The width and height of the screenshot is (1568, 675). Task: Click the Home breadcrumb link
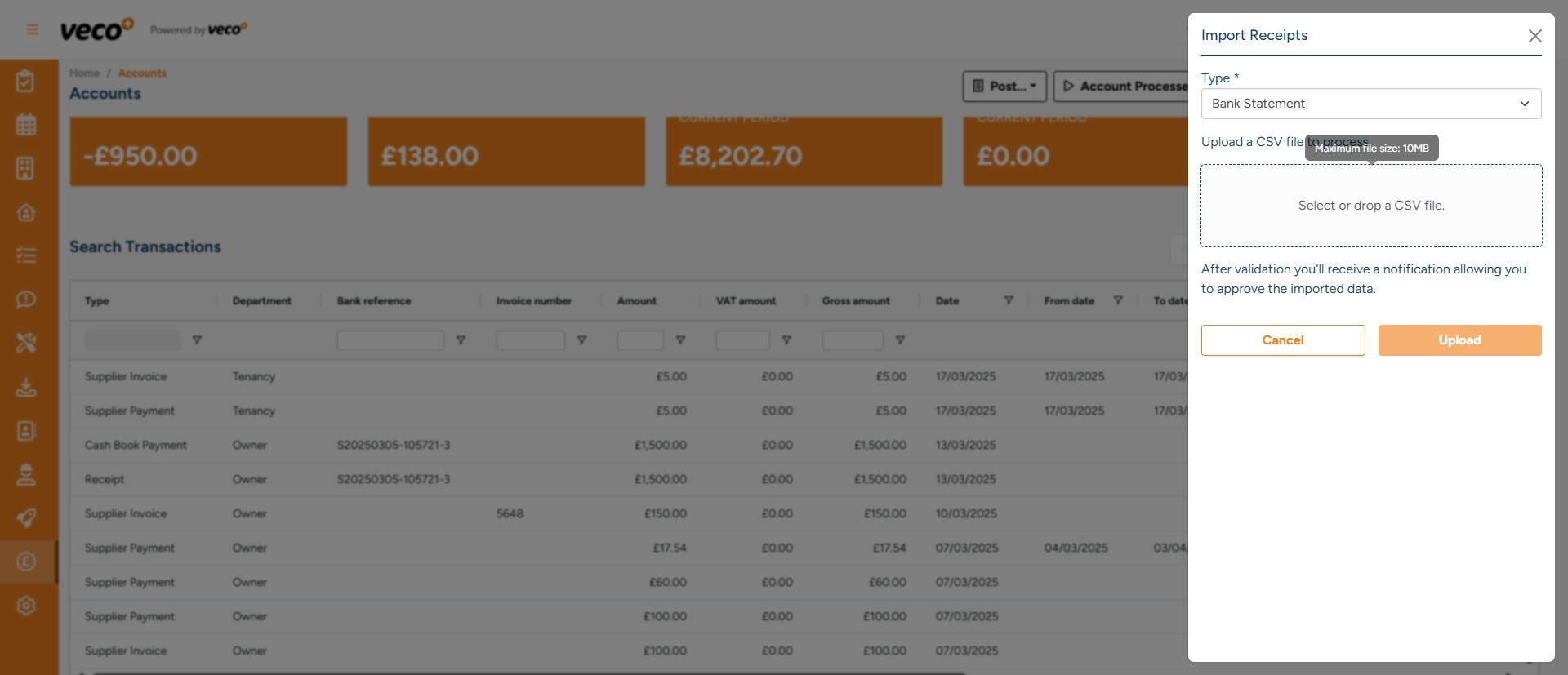click(x=84, y=73)
